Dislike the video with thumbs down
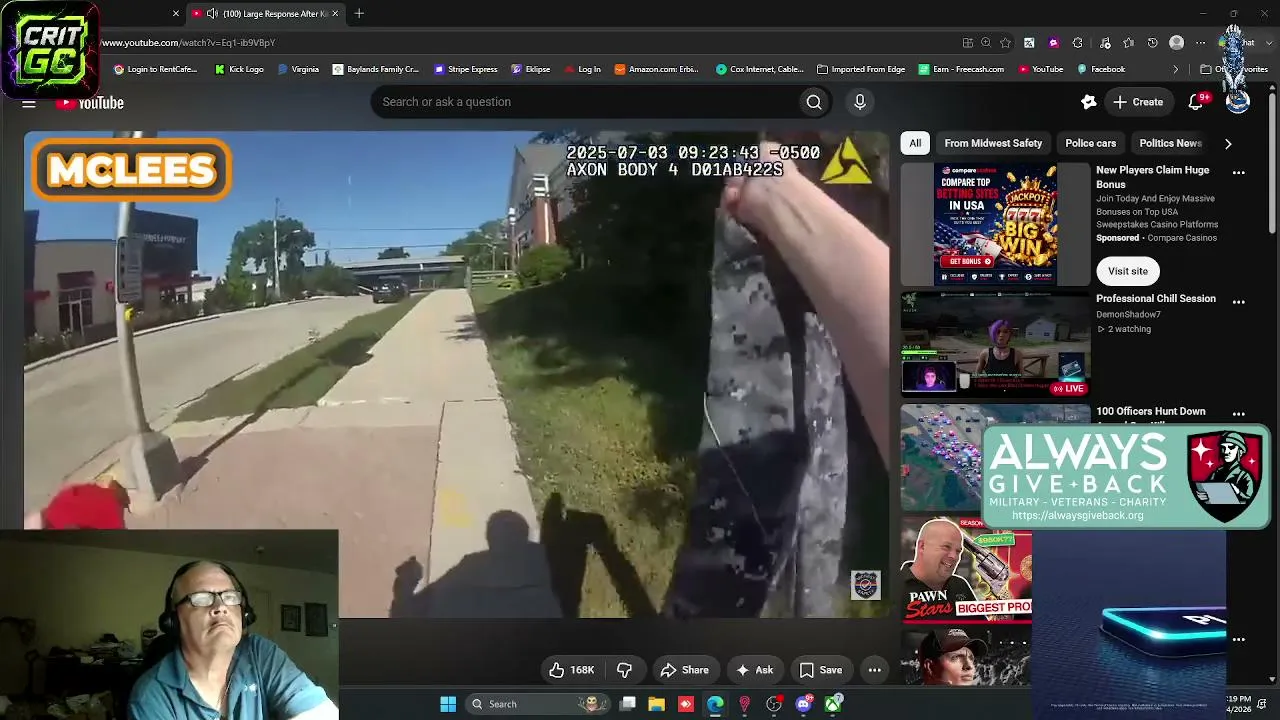The height and width of the screenshot is (720, 1280). pos(624,670)
